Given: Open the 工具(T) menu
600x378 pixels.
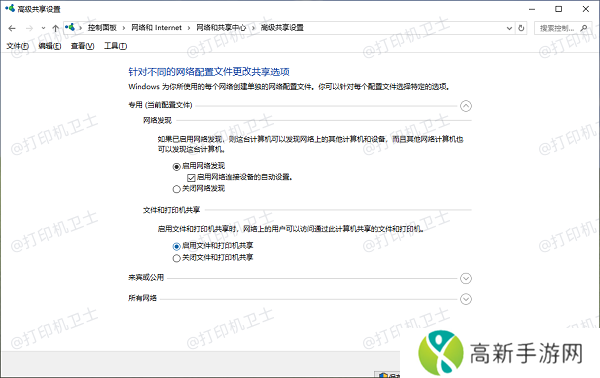Looking at the screenshot, I should click(116, 46).
